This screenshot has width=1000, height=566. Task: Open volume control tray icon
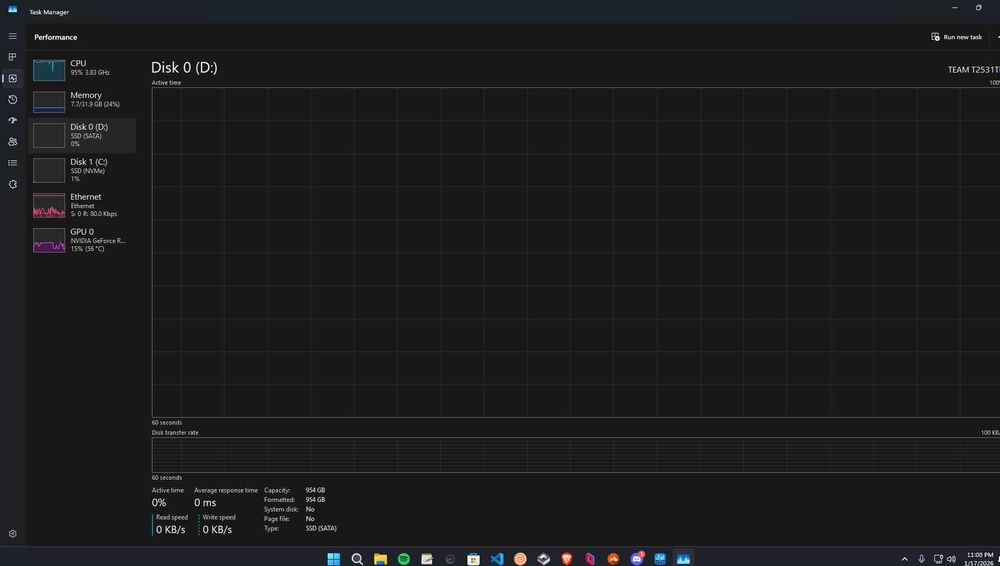click(x=952, y=560)
